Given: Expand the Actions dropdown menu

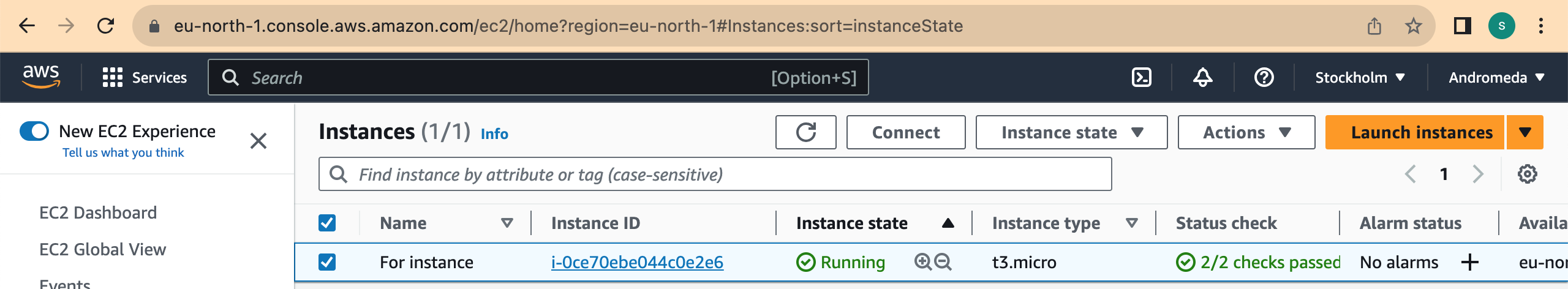Looking at the screenshot, I should 1246,132.
